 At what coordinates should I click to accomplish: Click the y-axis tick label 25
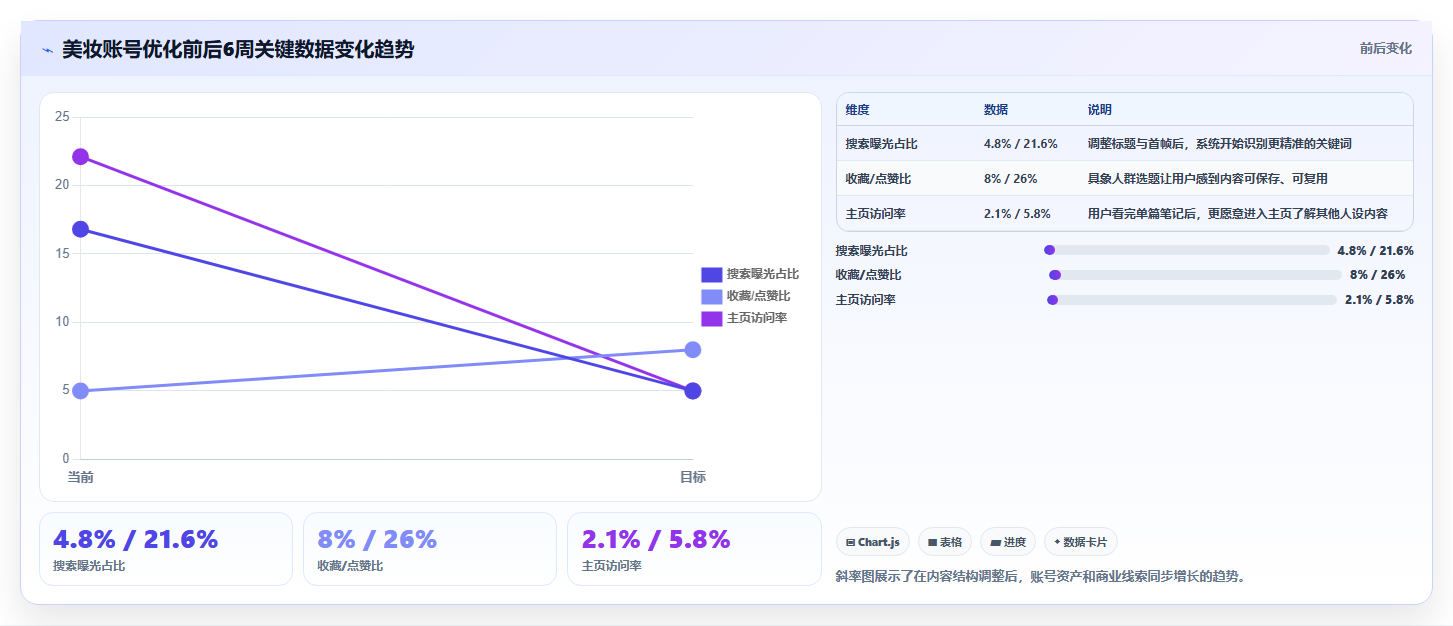[x=62, y=117]
